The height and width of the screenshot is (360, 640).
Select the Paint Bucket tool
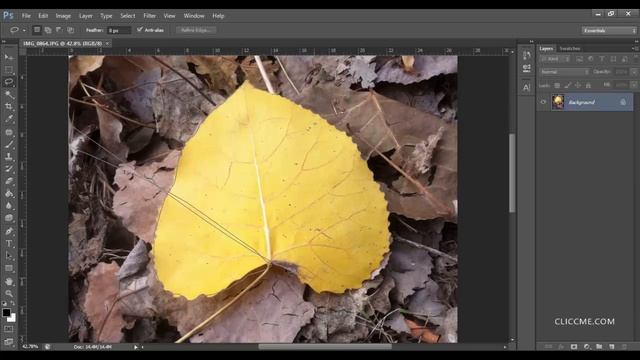pos(9,194)
